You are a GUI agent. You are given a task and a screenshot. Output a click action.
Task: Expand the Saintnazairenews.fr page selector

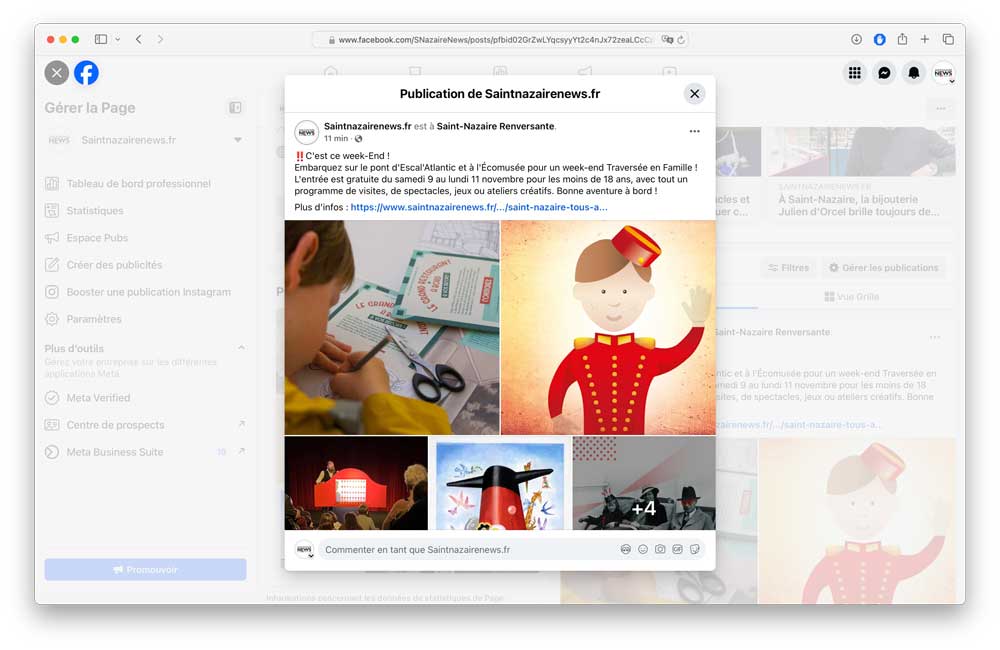tap(238, 140)
